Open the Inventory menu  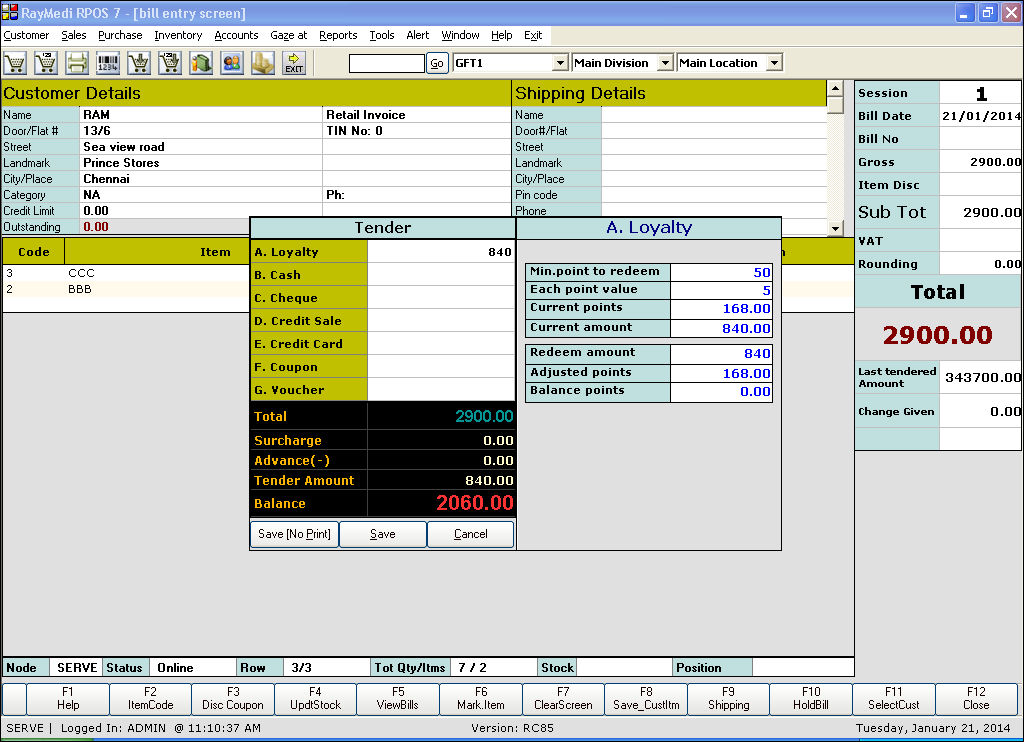[178, 35]
